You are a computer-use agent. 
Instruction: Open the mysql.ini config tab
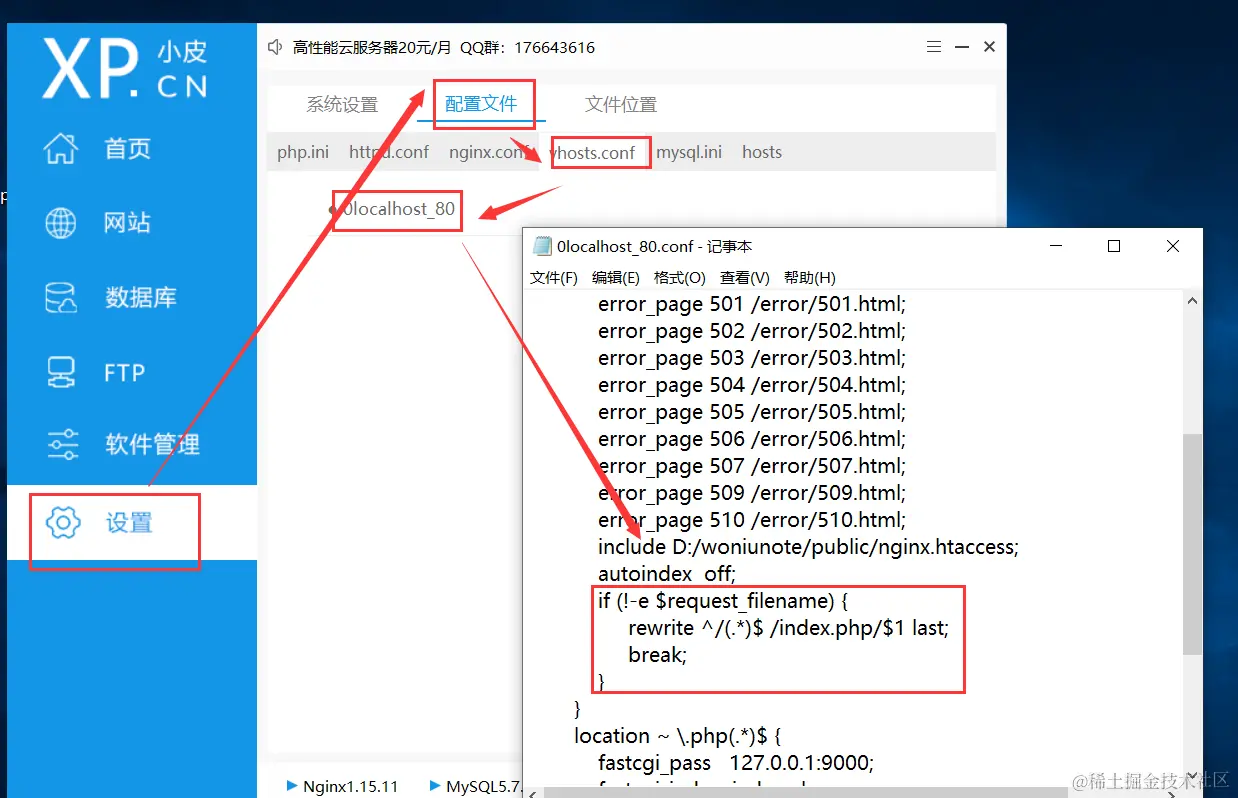click(689, 152)
